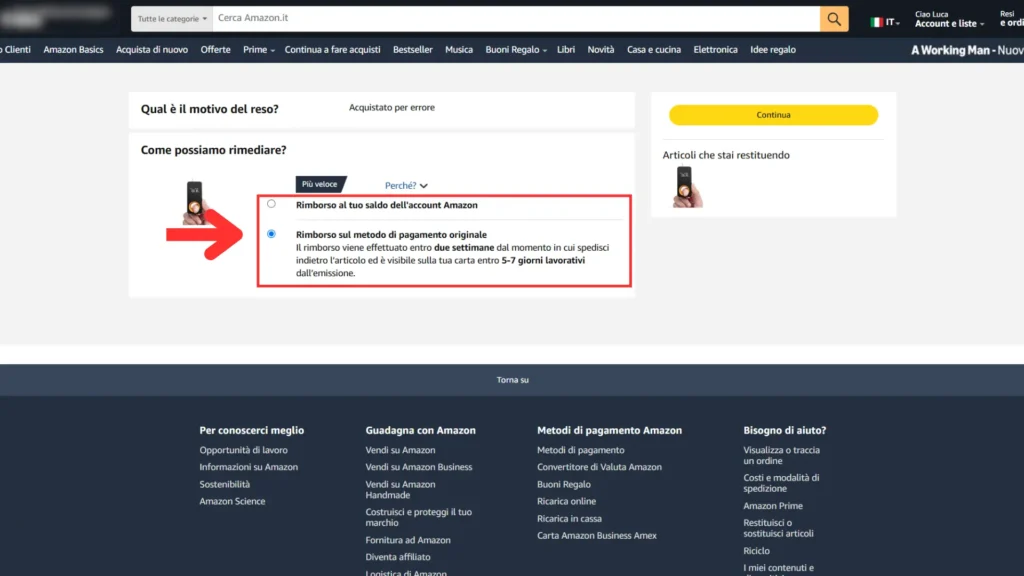Select refund to Amazon account balance option

pyautogui.click(x=271, y=204)
